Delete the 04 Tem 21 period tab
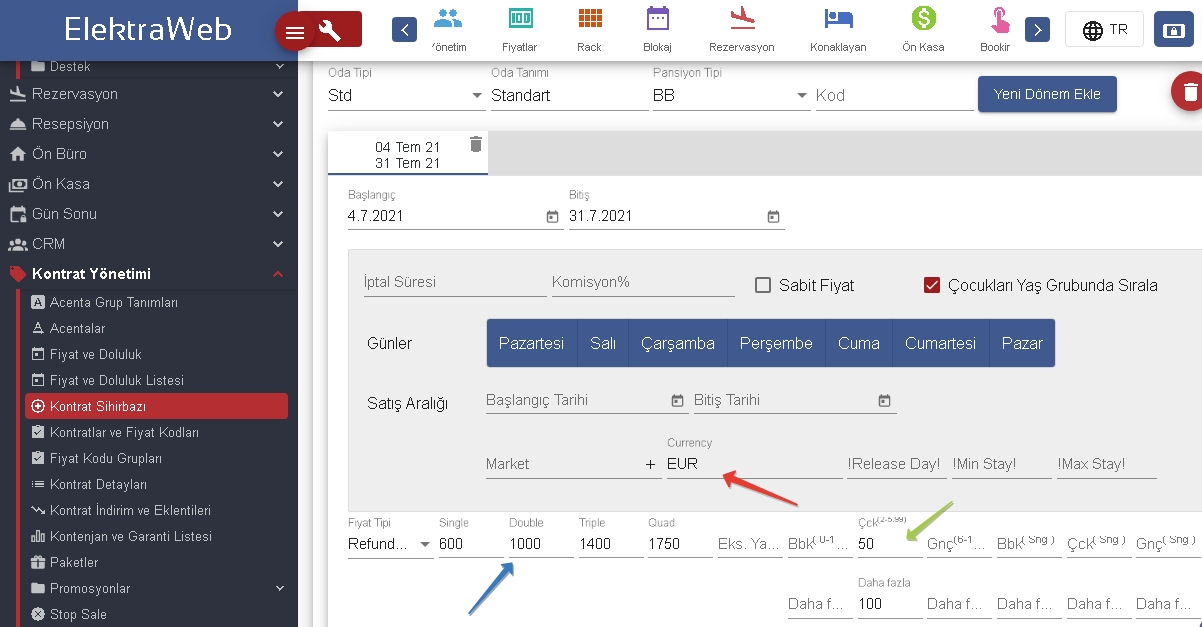This screenshot has height=627, width=1202. pos(476,145)
